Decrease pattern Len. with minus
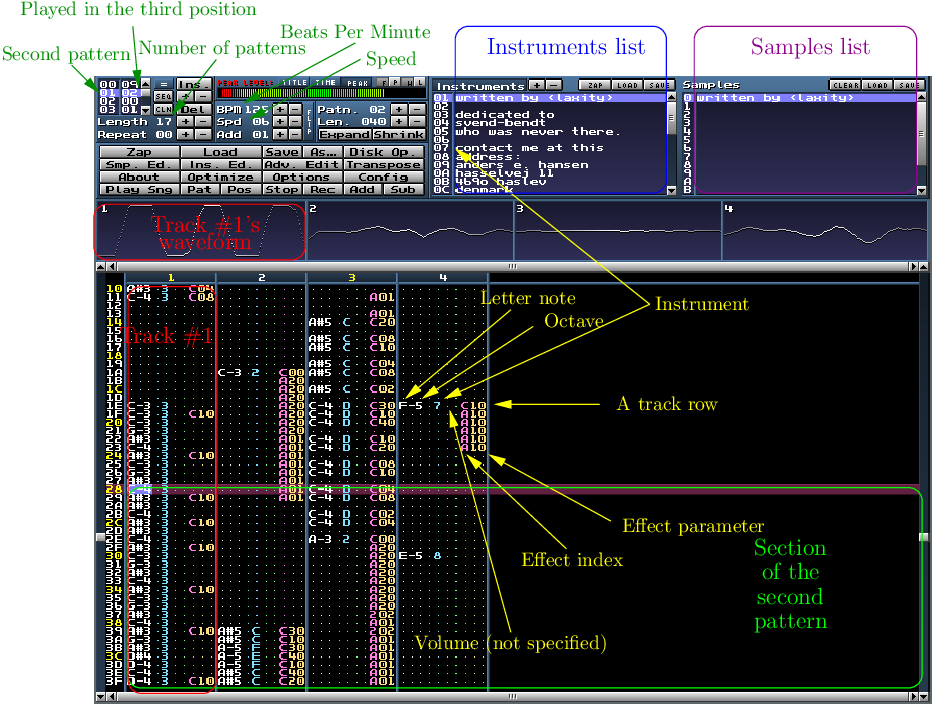933x706 pixels. [x=417, y=121]
